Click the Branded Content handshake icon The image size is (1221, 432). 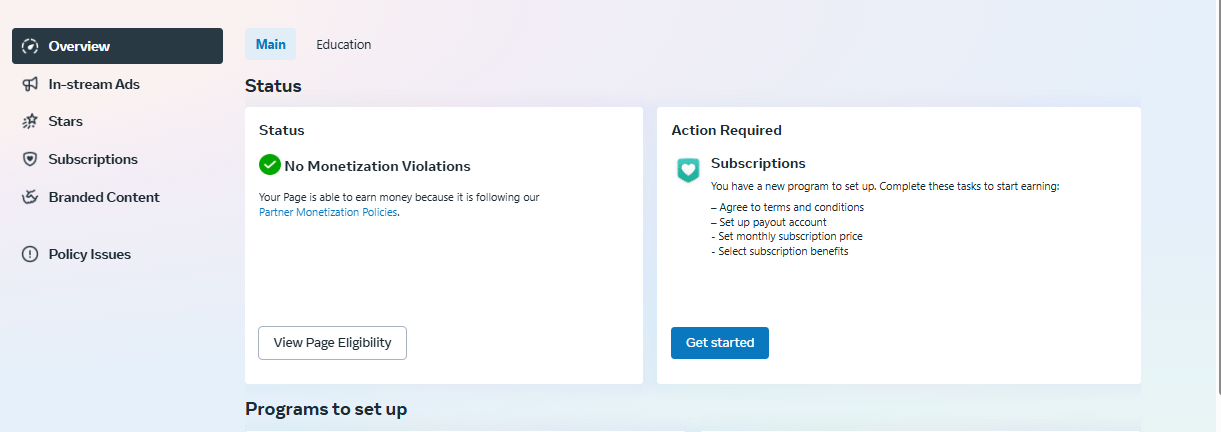pos(30,197)
